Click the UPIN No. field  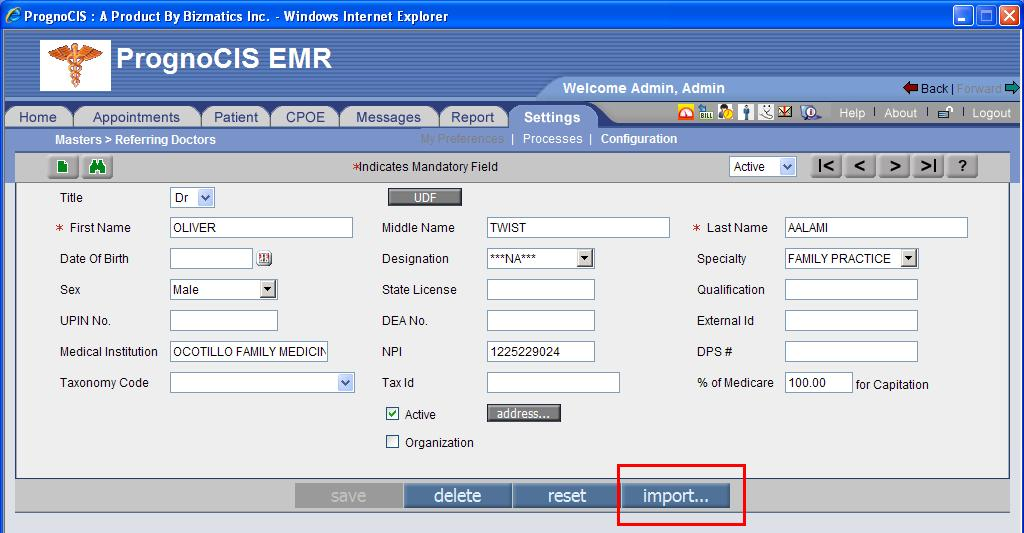tap(223, 321)
